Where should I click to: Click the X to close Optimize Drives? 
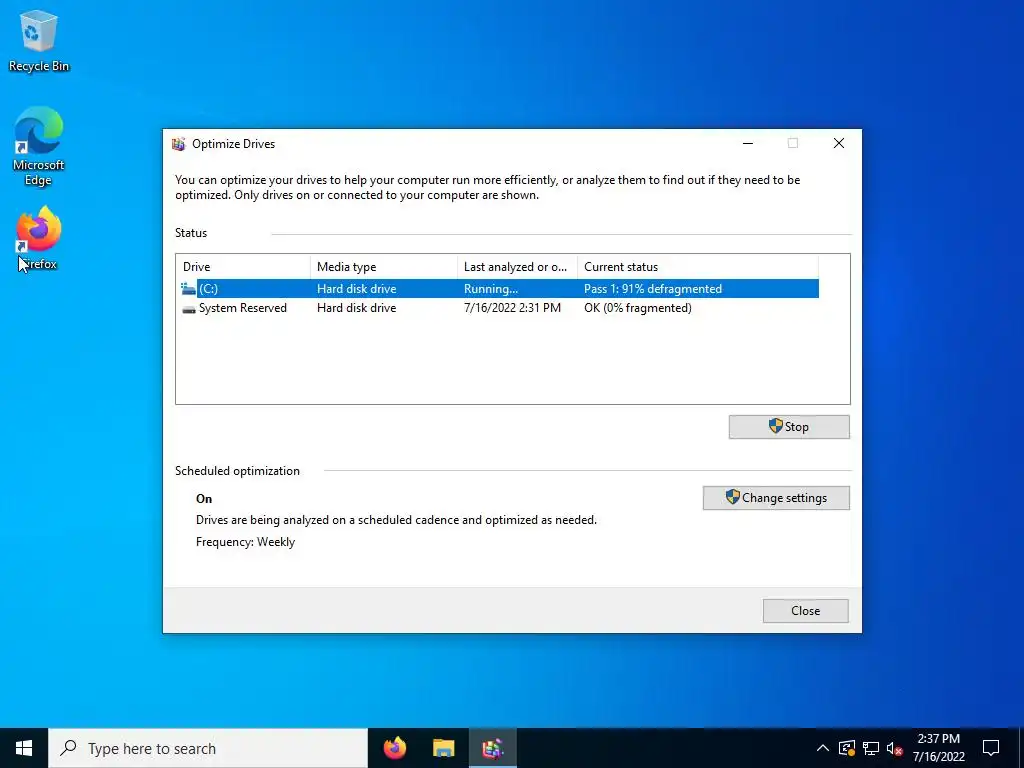pyautogui.click(x=839, y=144)
